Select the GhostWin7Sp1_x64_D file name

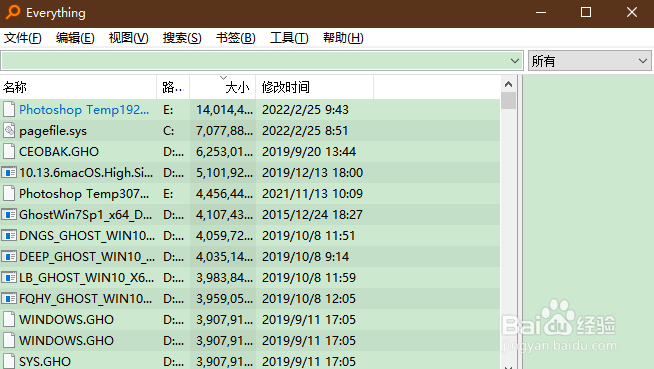pyautogui.click(x=86, y=215)
